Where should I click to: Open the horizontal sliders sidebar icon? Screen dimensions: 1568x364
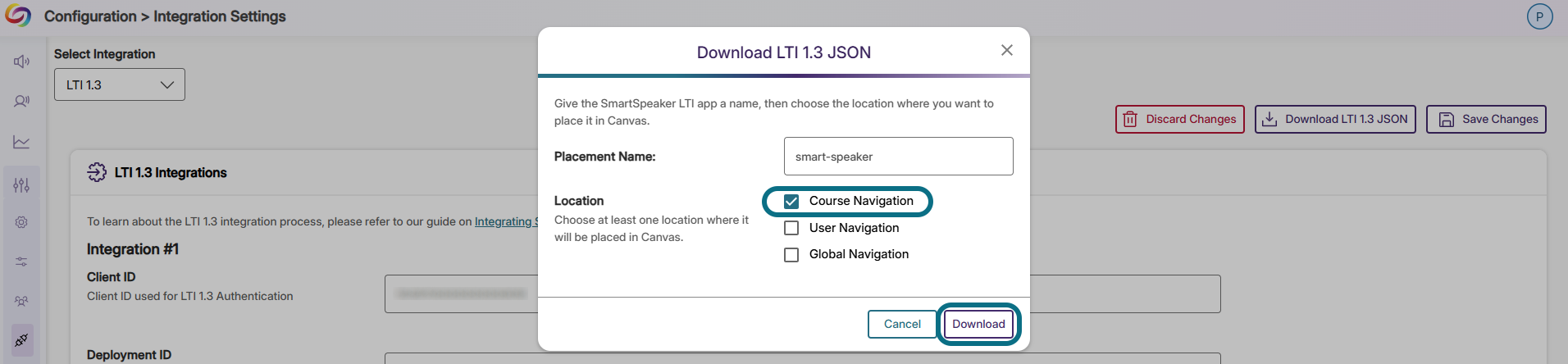tap(22, 262)
